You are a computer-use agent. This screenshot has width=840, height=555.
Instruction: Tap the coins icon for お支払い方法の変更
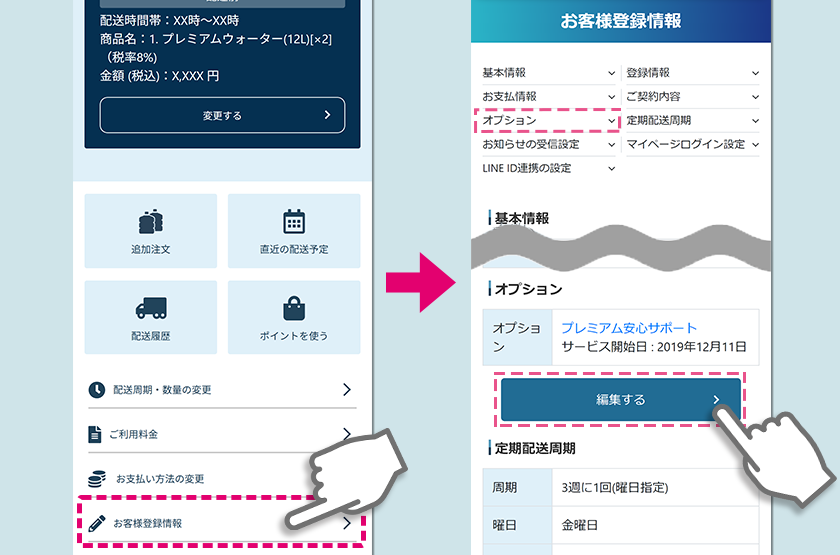(97, 479)
